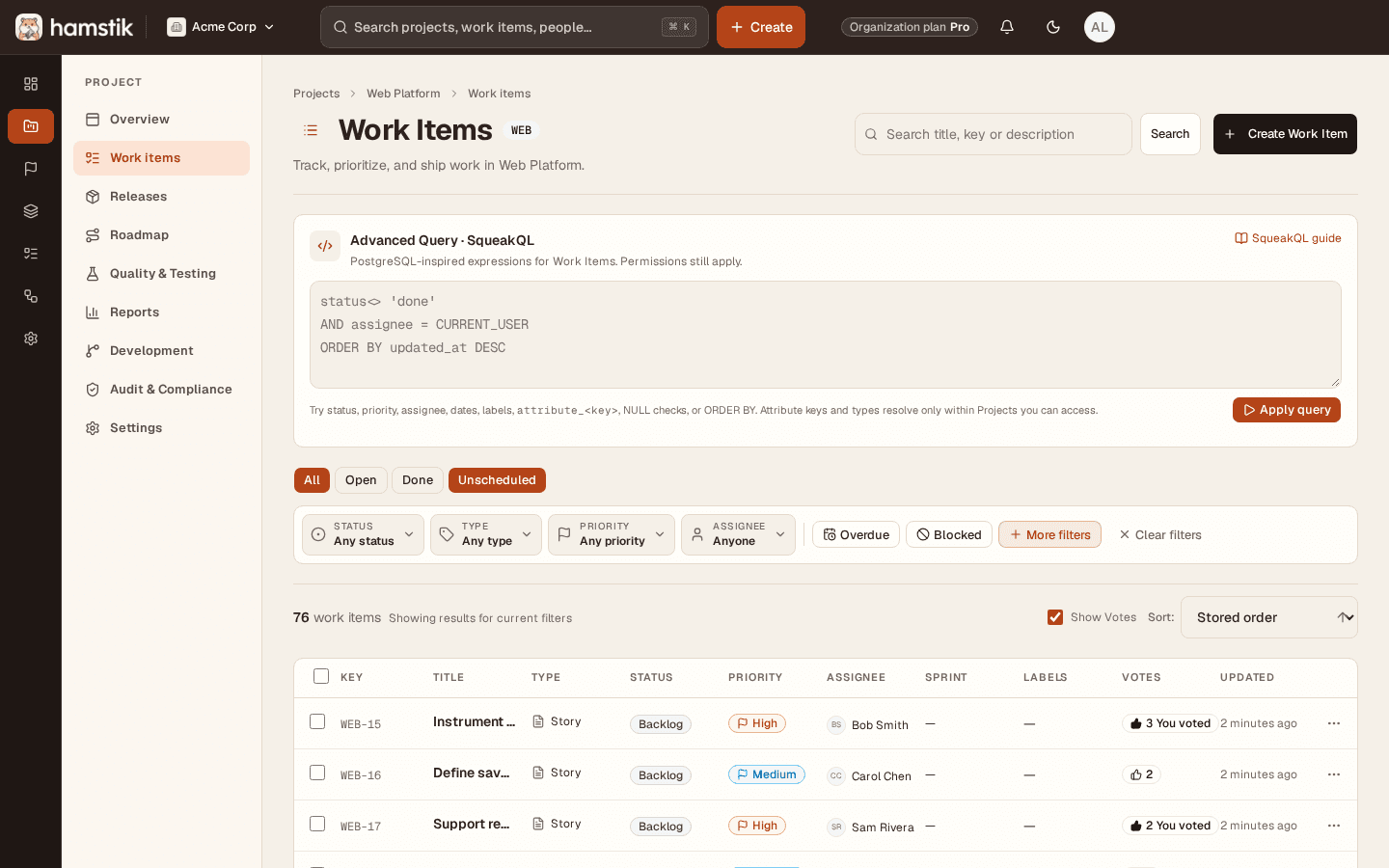Open the flag icon in left rail
This screenshot has height=868, width=1389.
pyautogui.click(x=31, y=169)
